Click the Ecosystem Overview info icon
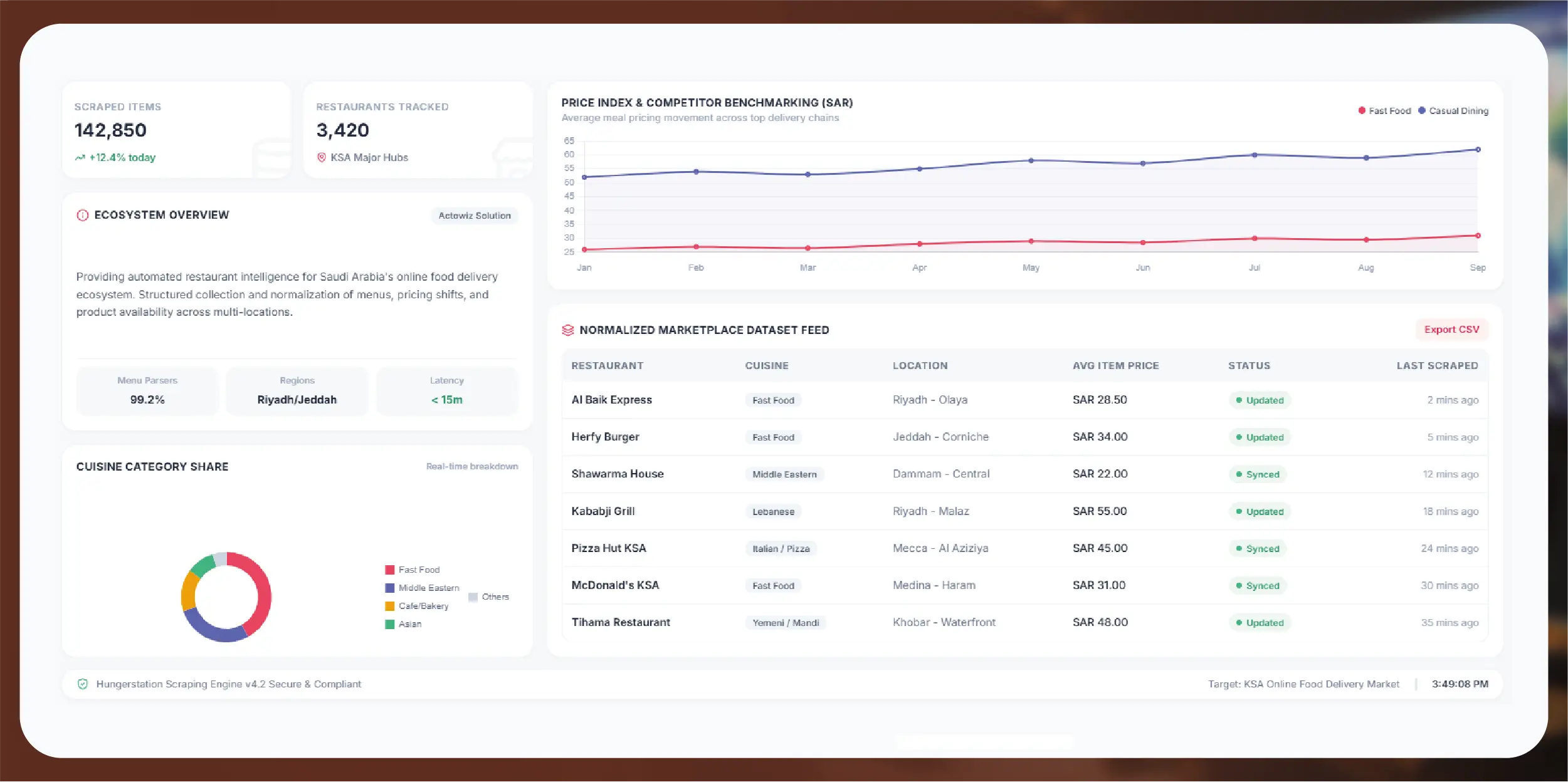1568x782 pixels. (x=82, y=215)
